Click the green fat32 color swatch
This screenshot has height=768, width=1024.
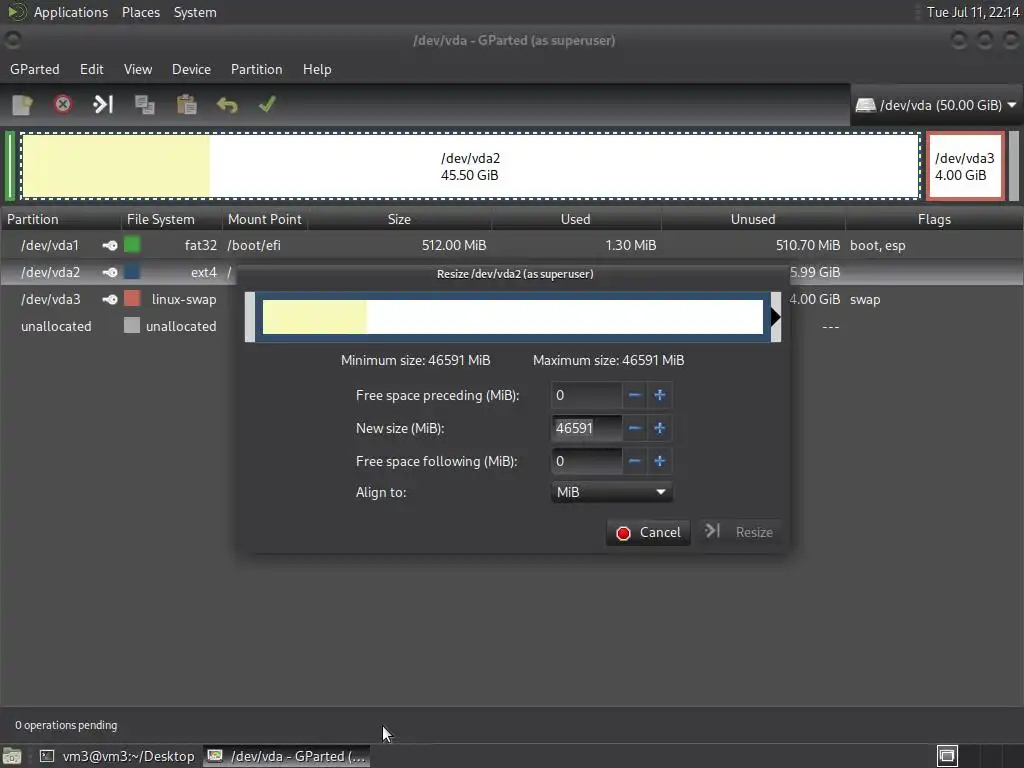click(x=132, y=245)
